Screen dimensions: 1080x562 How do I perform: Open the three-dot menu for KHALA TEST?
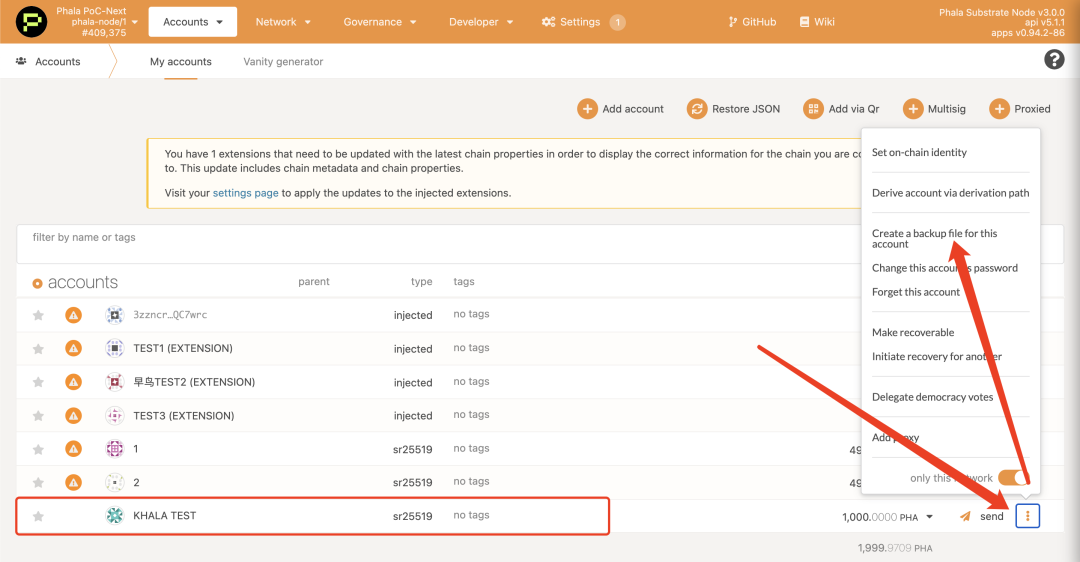point(1028,516)
